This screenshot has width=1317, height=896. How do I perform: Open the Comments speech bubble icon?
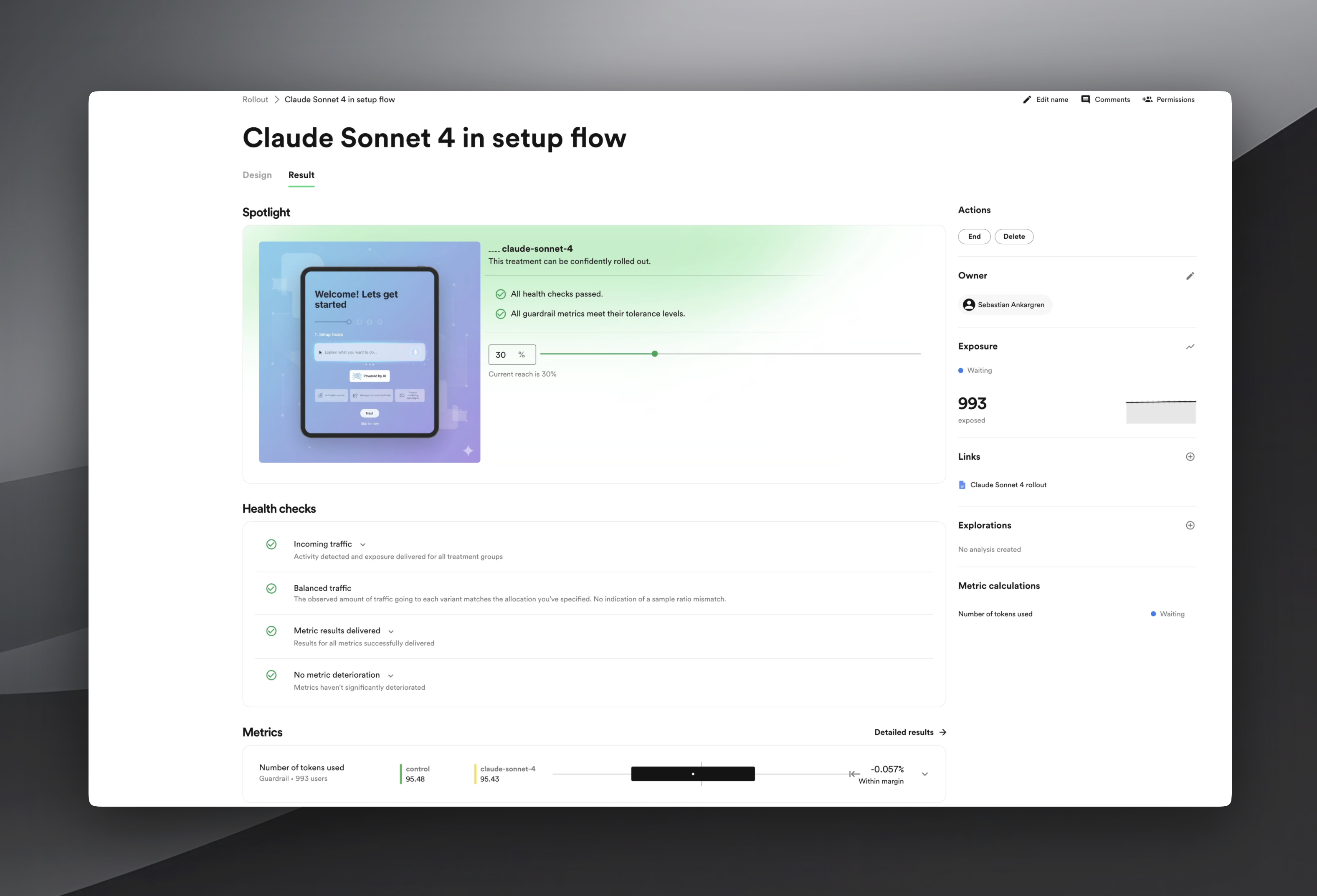1085,100
